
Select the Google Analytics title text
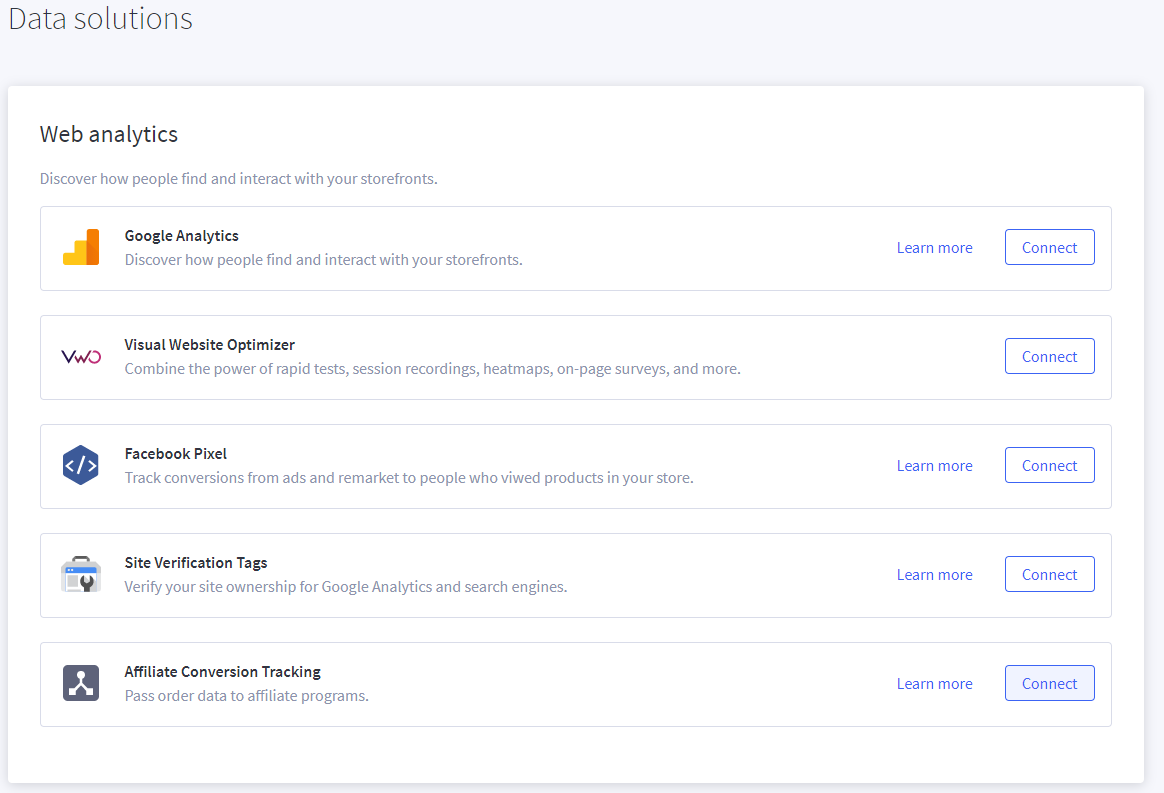pyautogui.click(x=181, y=236)
